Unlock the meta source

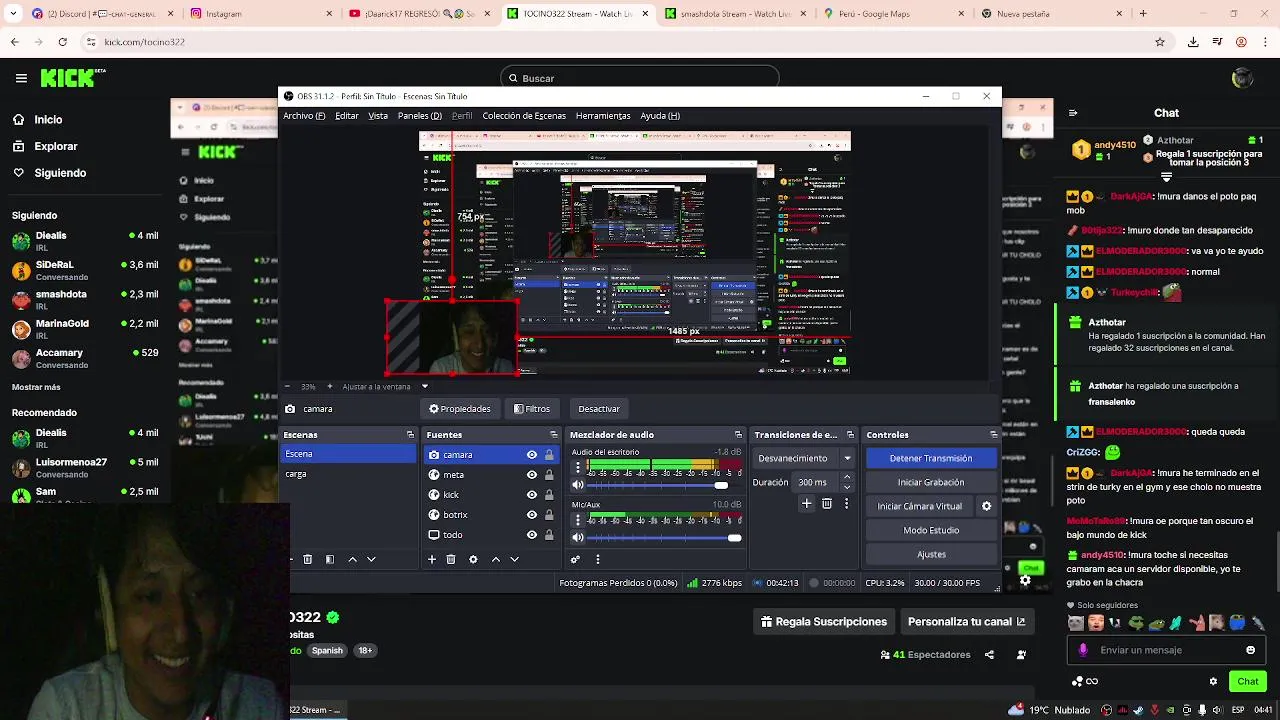pyautogui.click(x=549, y=475)
